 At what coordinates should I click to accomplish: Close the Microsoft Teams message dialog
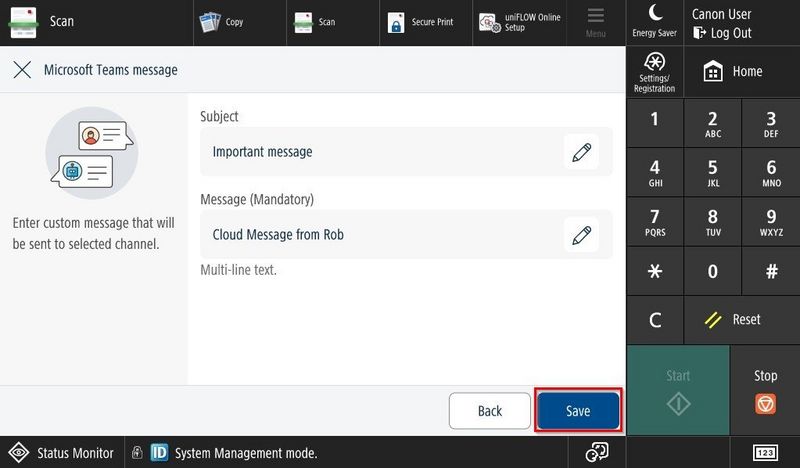(21, 71)
